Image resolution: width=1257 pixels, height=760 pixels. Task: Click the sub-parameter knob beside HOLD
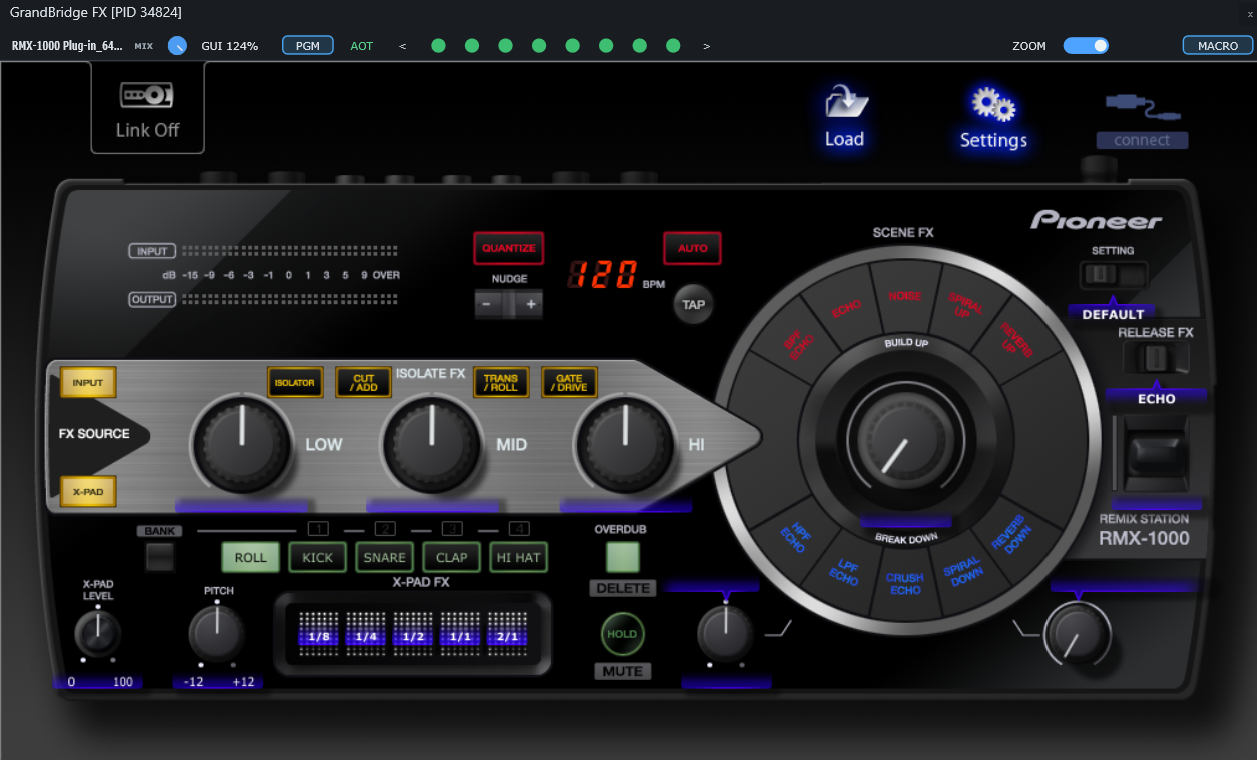[725, 632]
